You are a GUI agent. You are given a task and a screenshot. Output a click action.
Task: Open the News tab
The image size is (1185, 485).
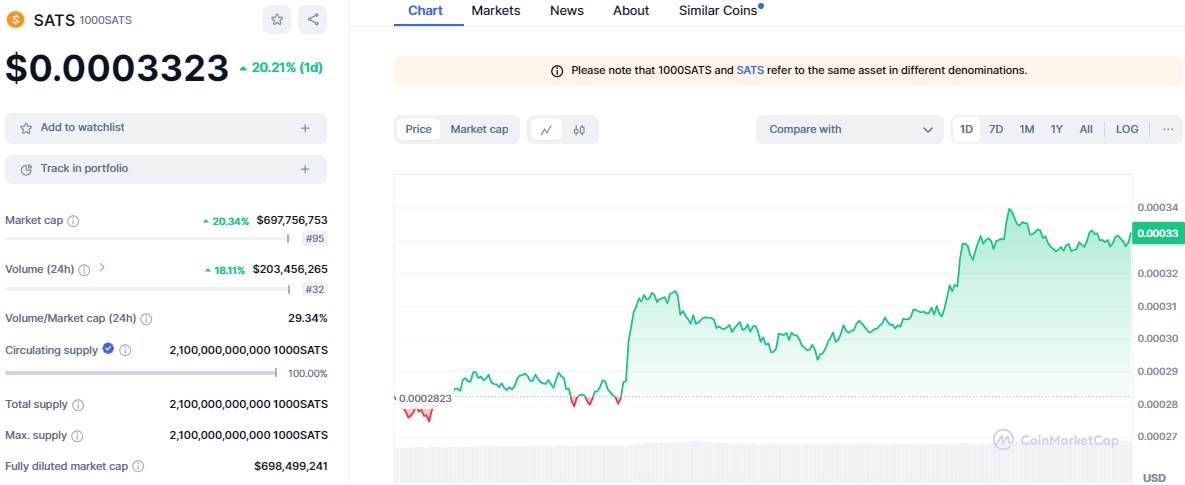click(567, 11)
